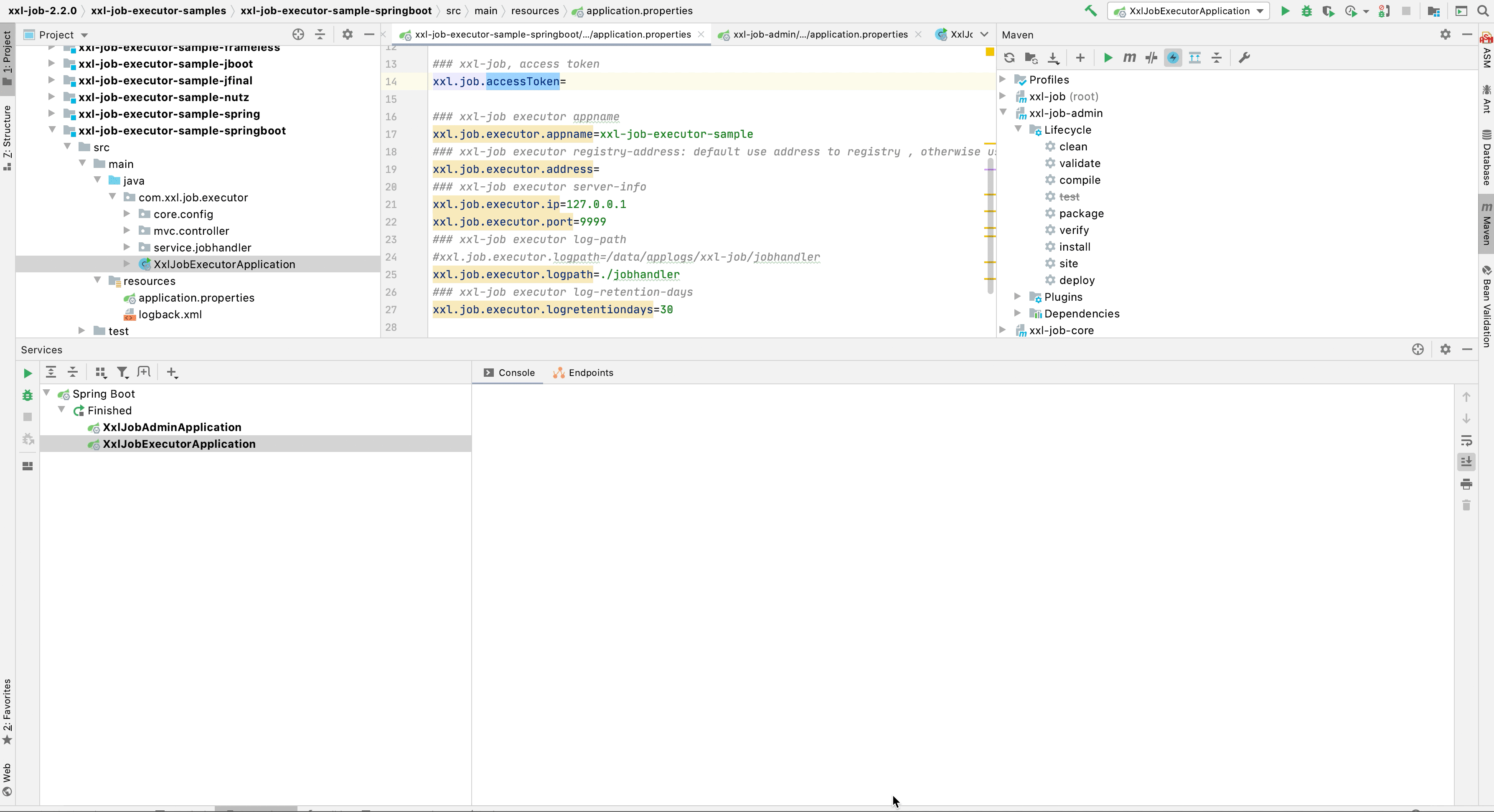Open Services filter funnel

pos(122,372)
